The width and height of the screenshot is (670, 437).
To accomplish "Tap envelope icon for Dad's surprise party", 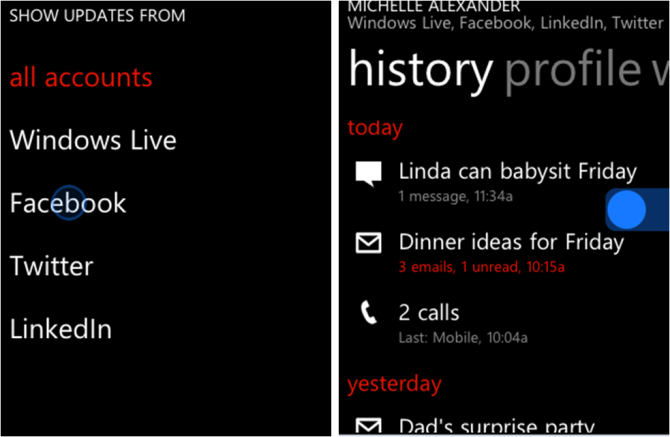I will 368,426.
